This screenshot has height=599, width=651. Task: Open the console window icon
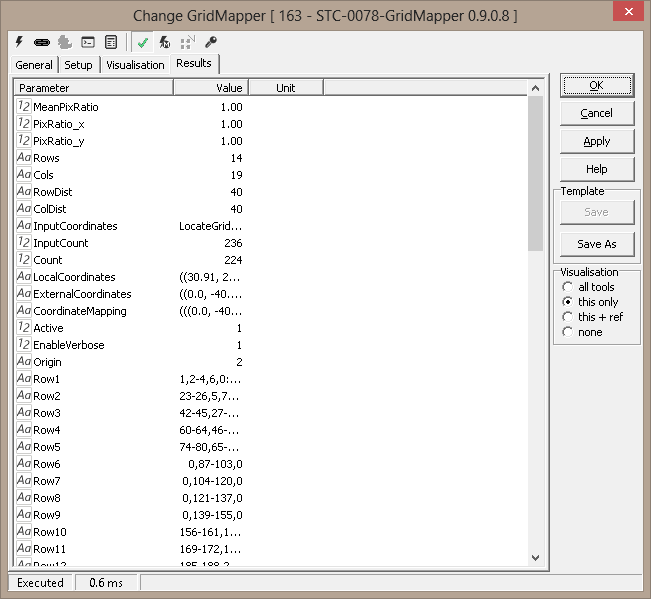pos(88,42)
